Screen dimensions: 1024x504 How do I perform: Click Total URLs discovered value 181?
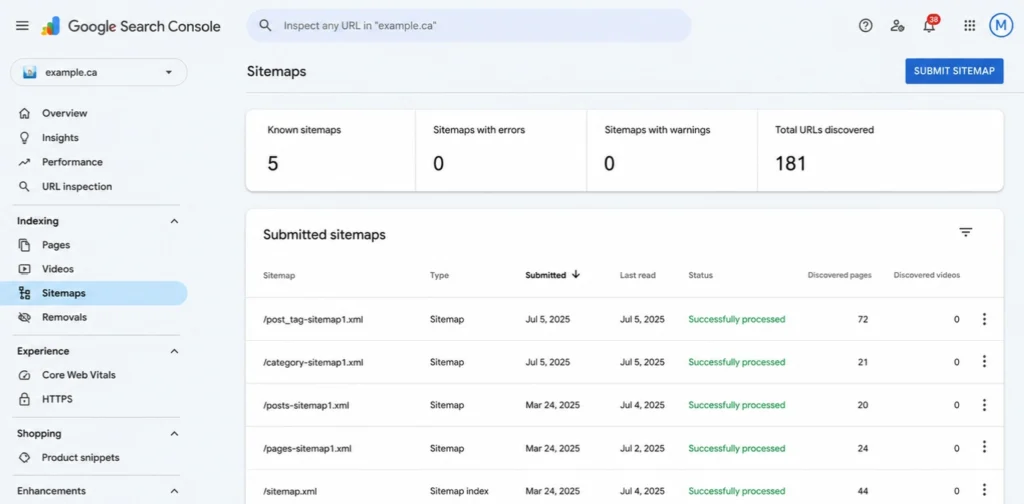[791, 163]
